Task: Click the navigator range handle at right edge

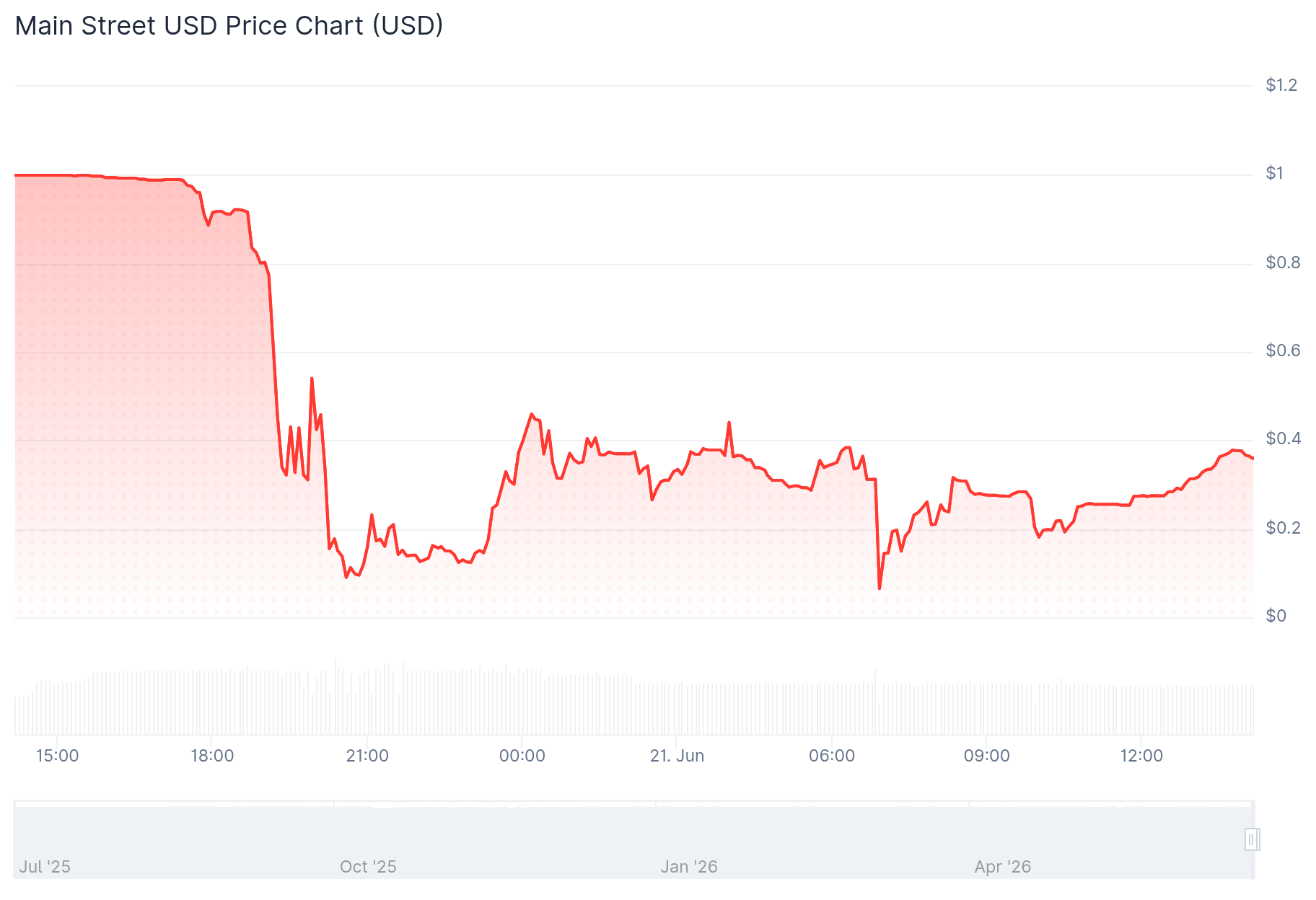Action: click(1252, 839)
